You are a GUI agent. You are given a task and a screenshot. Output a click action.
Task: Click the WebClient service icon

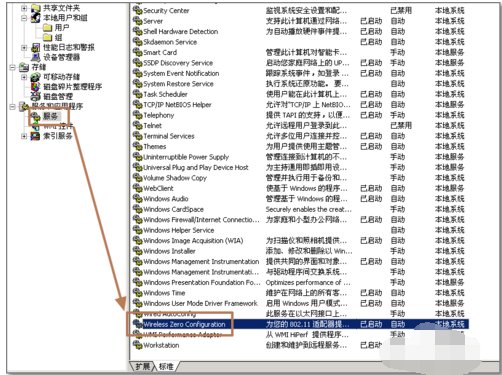[x=137, y=188]
